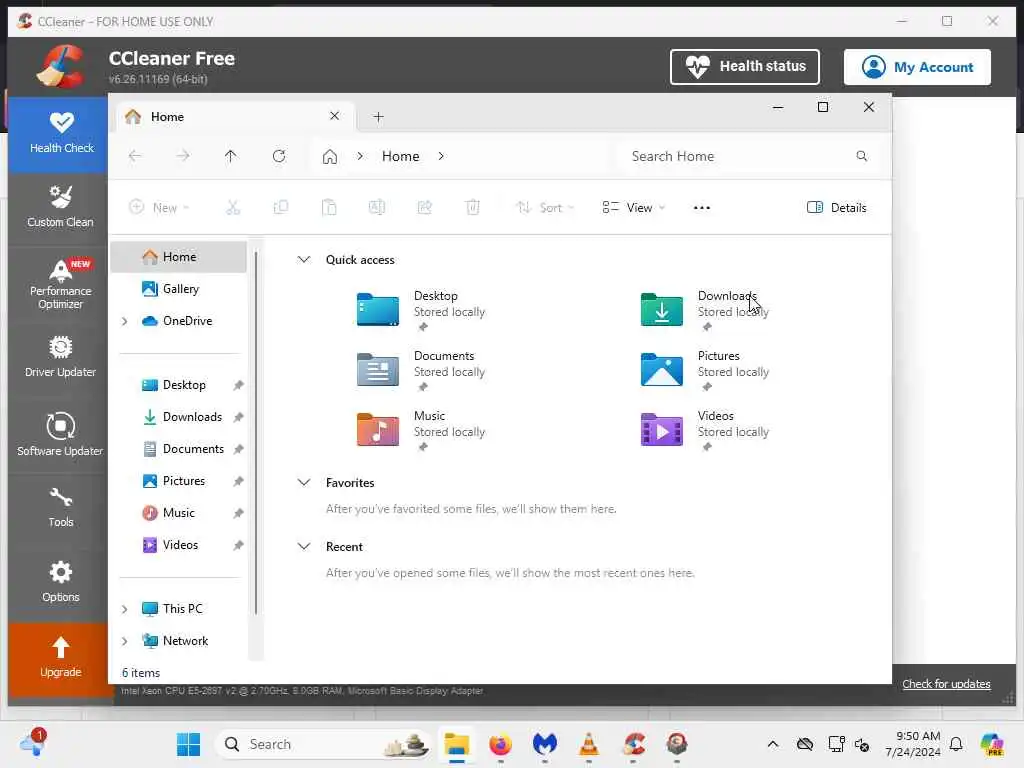Open Software Updater in CCleaner sidebar
Screen dimensions: 1024x768
point(60,434)
